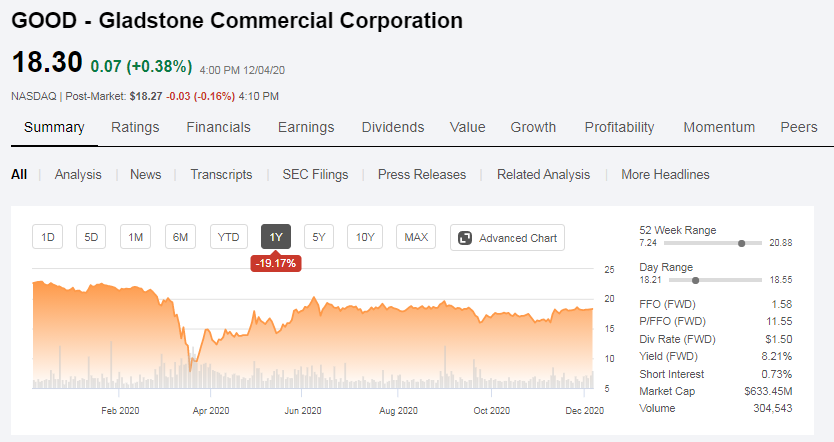834x442 pixels.
Task: Click the 52 Week Range slider marker
Action: click(x=741, y=243)
